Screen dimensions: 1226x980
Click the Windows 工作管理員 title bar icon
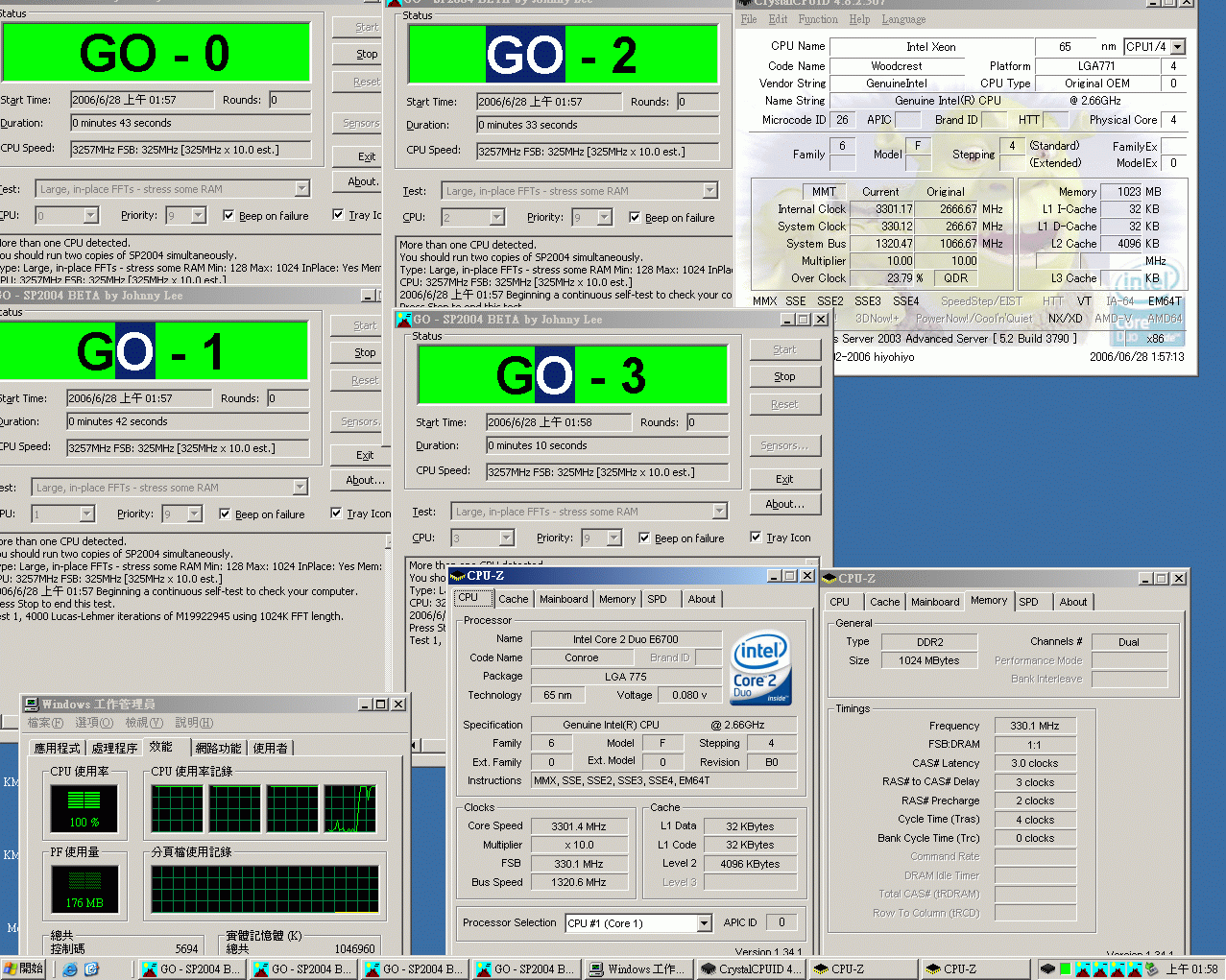click(x=32, y=705)
